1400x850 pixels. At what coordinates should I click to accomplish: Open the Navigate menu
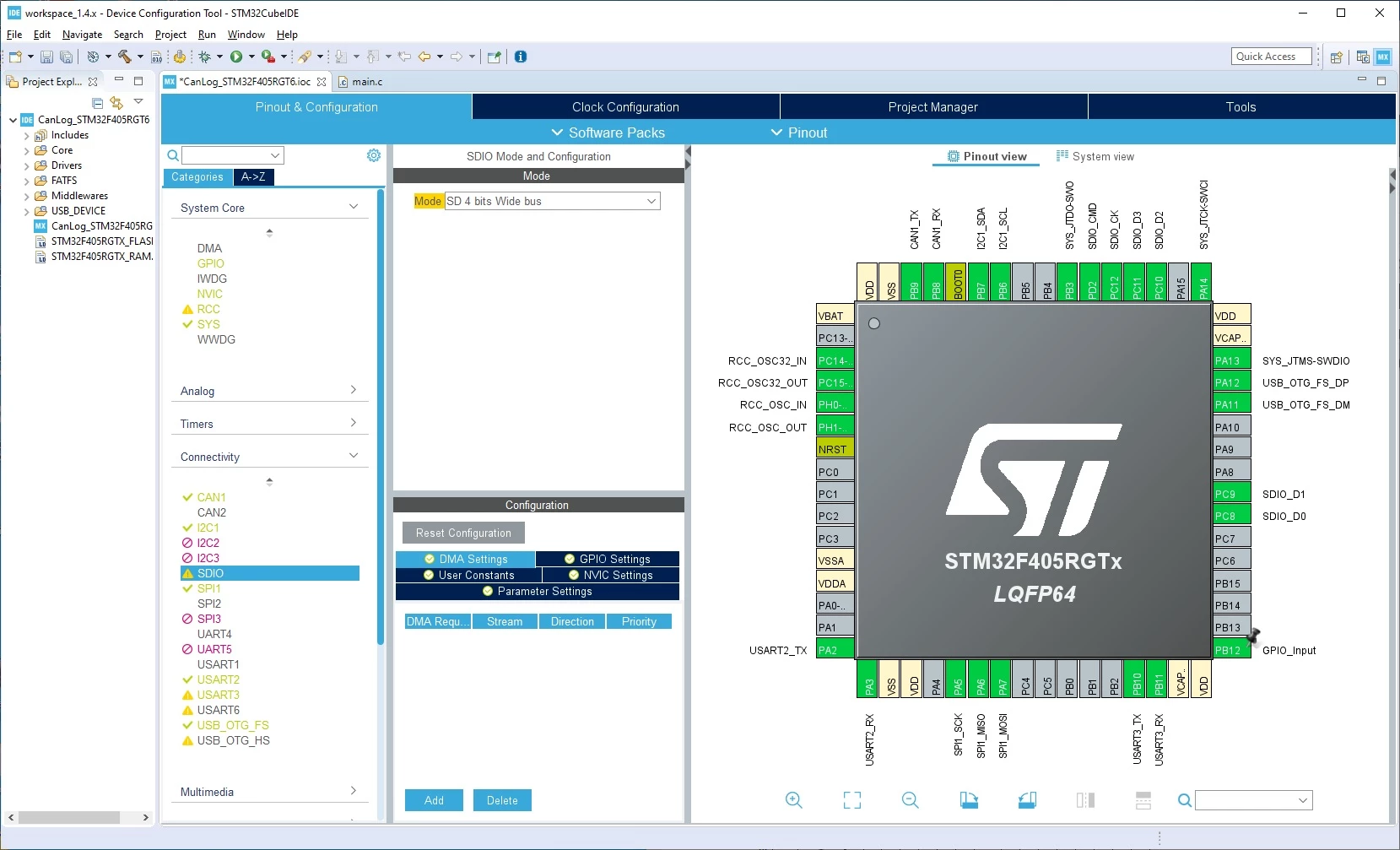point(82,35)
